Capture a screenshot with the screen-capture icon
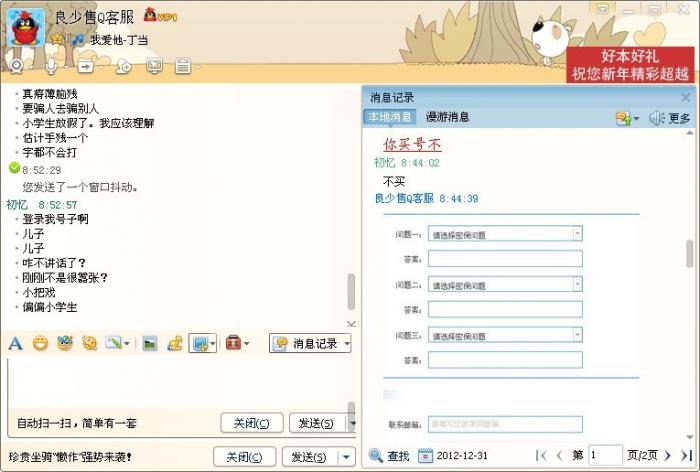The width and height of the screenshot is (700, 472). point(200,343)
